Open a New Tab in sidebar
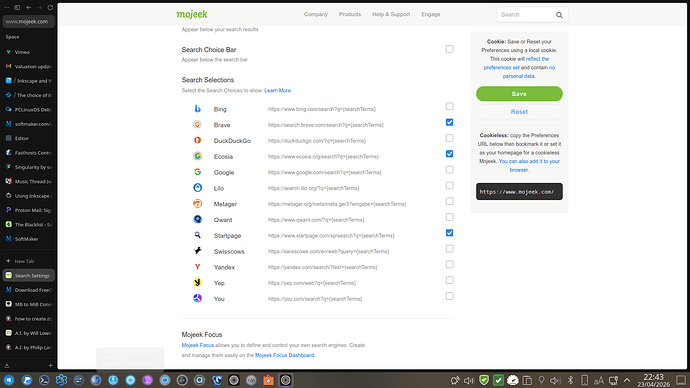Image resolution: width=690 pixels, height=388 pixels. pyautogui.click(x=29, y=261)
